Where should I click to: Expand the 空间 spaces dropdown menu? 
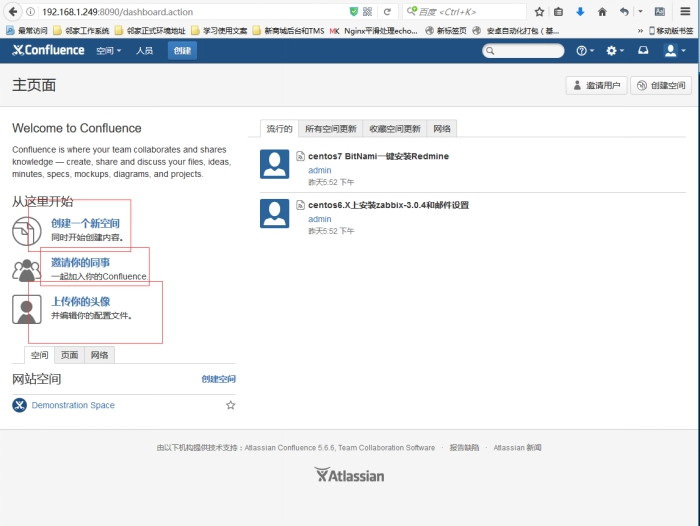pos(108,51)
